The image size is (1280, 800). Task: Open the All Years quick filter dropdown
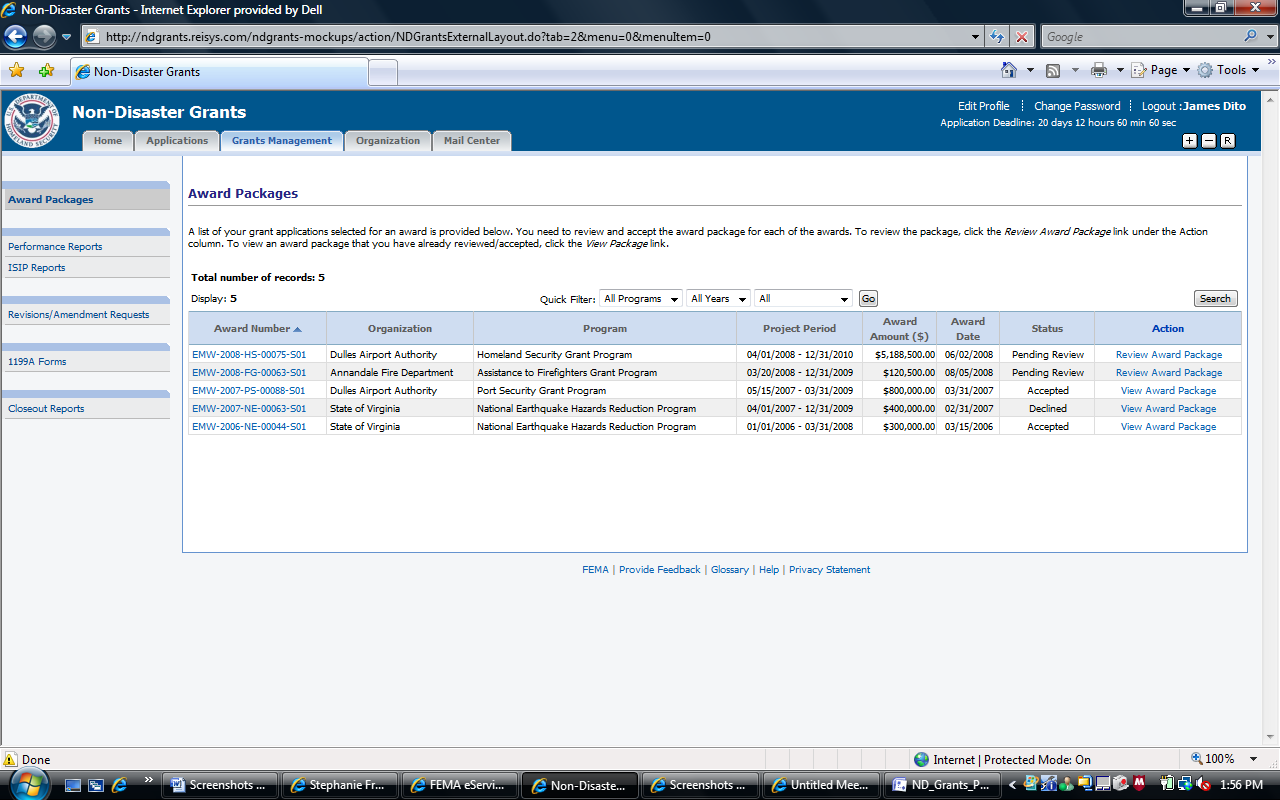pos(718,298)
